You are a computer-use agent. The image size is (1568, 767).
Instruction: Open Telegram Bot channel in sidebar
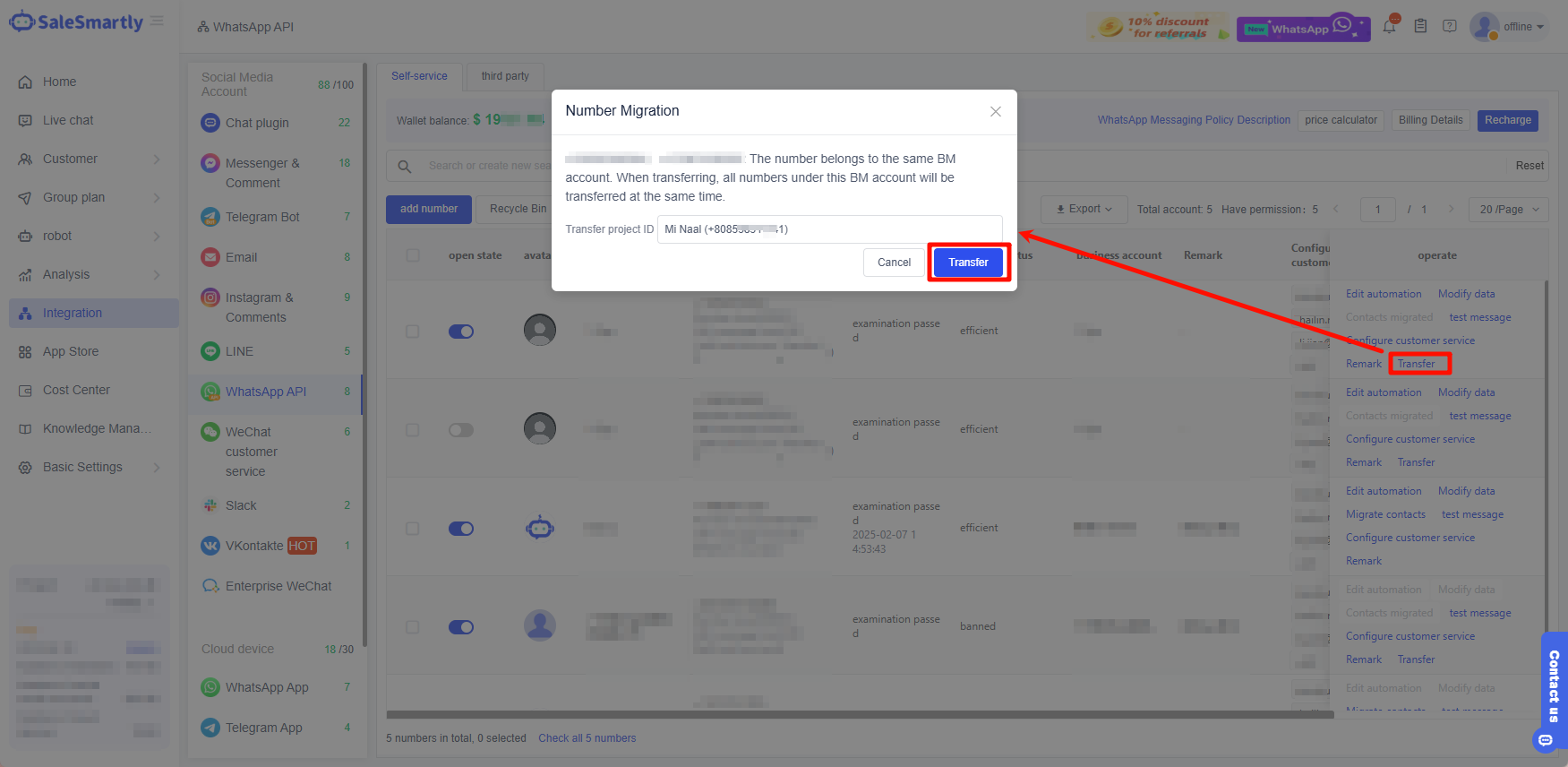click(x=262, y=217)
